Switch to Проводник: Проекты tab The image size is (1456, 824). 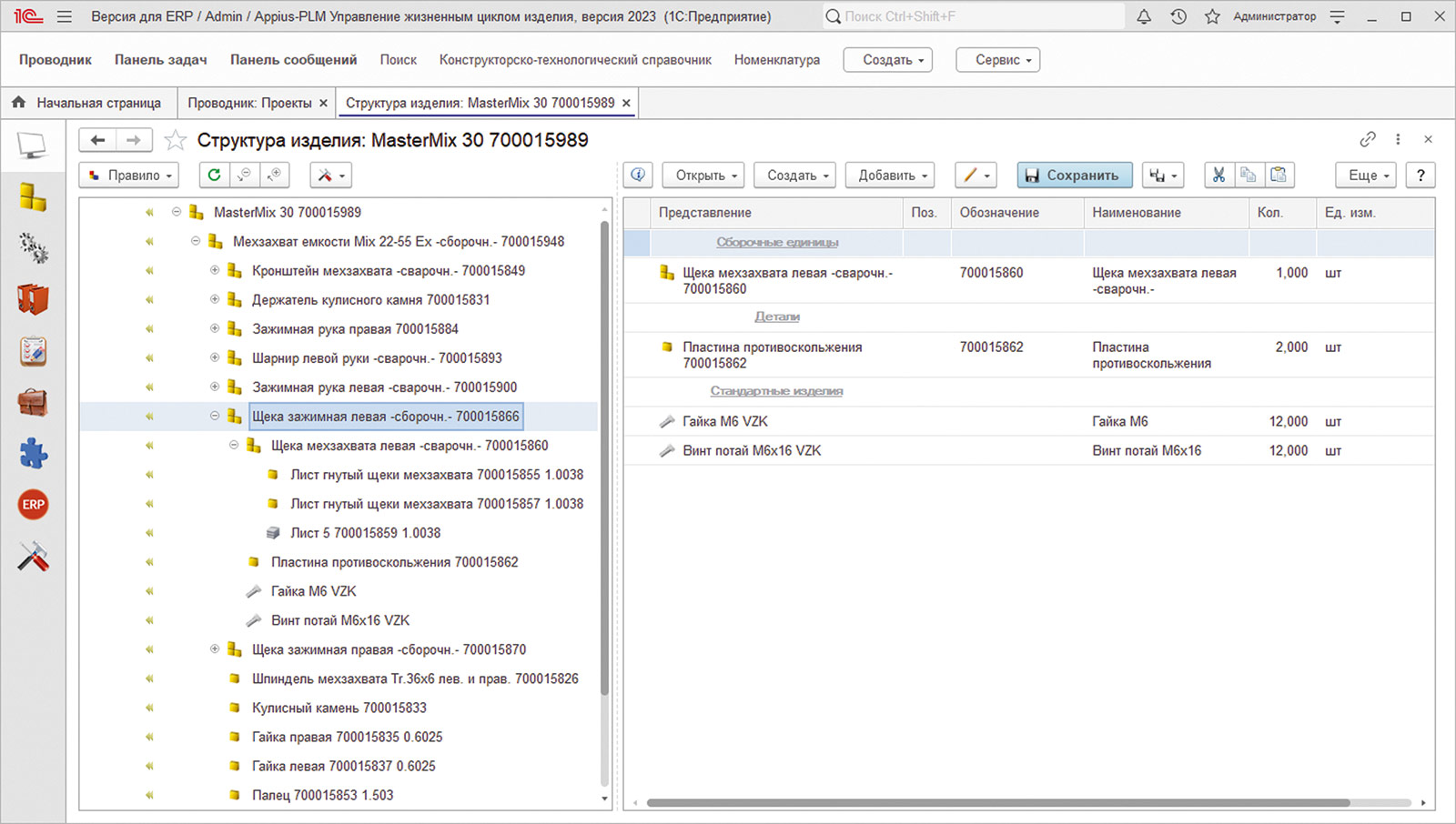point(249,103)
